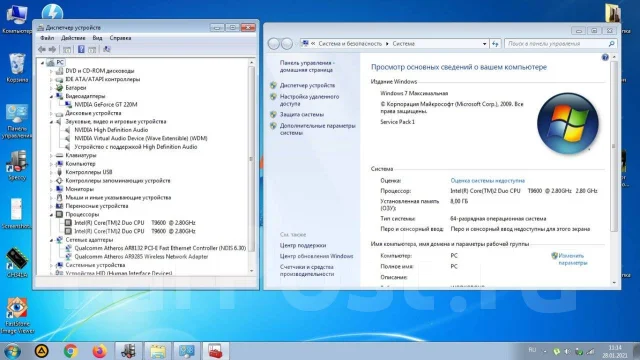Open Диспетчер устройств link in sidebar
This screenshot has height=360, width=640.
(307, 85)
